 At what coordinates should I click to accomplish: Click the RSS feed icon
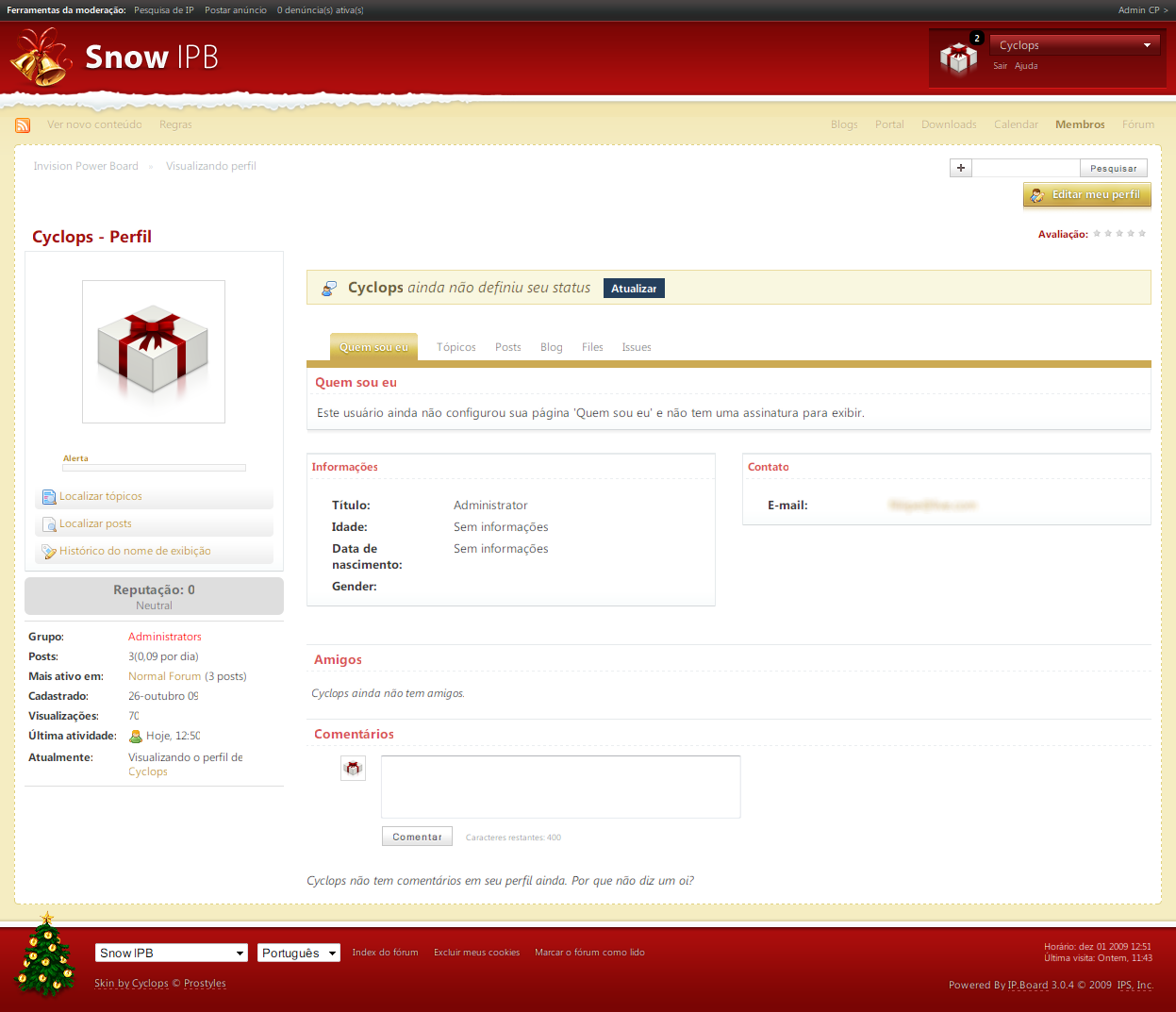23,125
